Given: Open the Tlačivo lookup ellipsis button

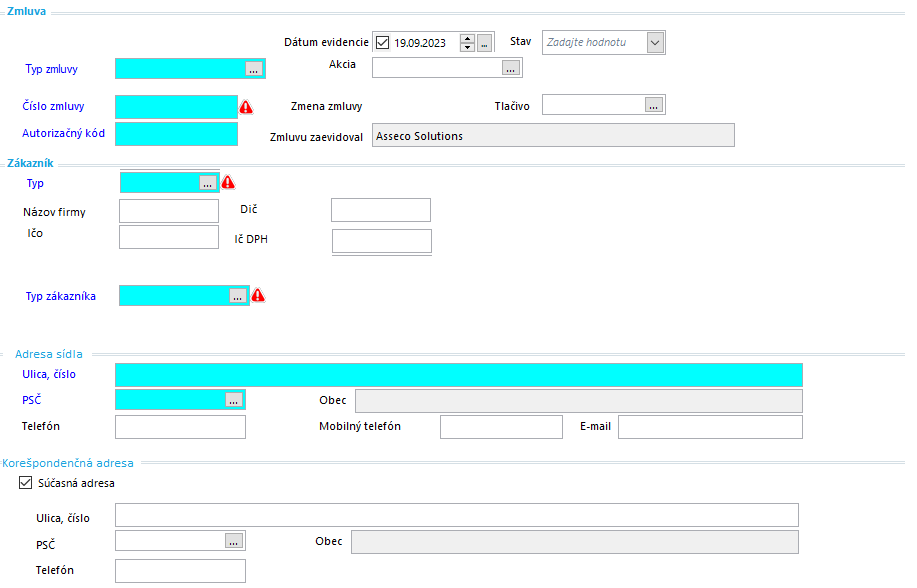Looking at the screenshot, I should tap(653, 105).
